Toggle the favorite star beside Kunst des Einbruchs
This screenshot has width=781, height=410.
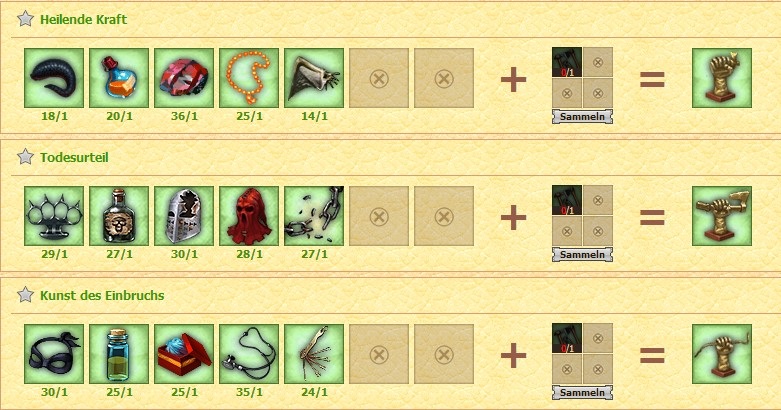point(25,295)
